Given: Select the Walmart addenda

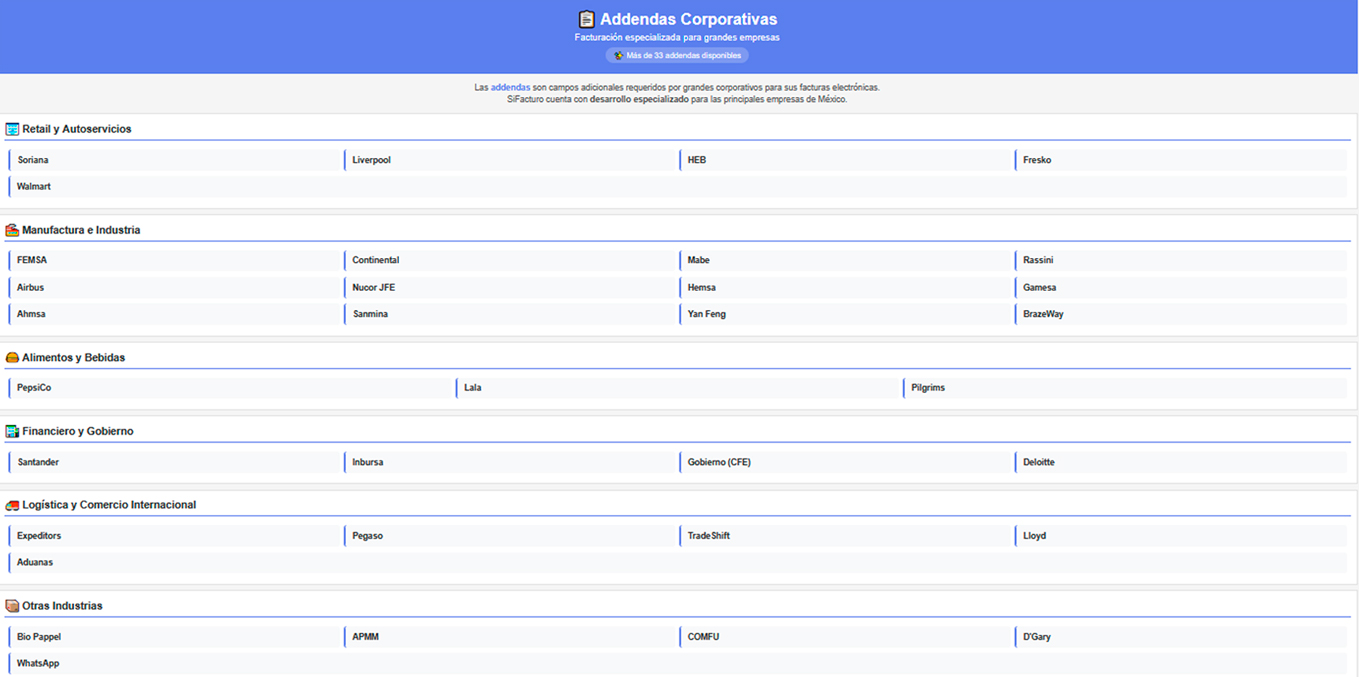Looking at the screenshot, I should 34,187.
